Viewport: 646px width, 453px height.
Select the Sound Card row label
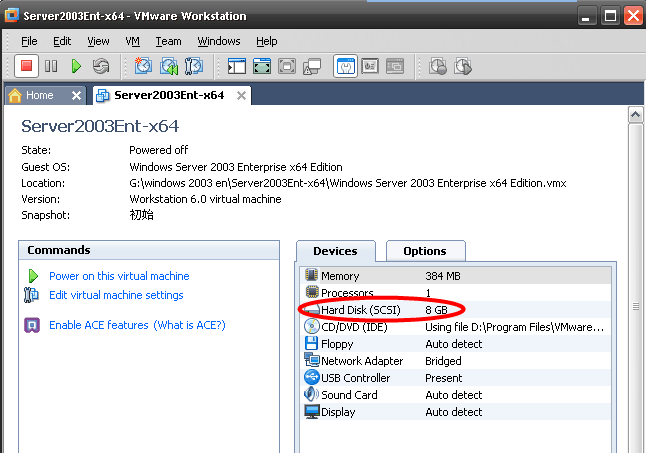tap(349, 395)
